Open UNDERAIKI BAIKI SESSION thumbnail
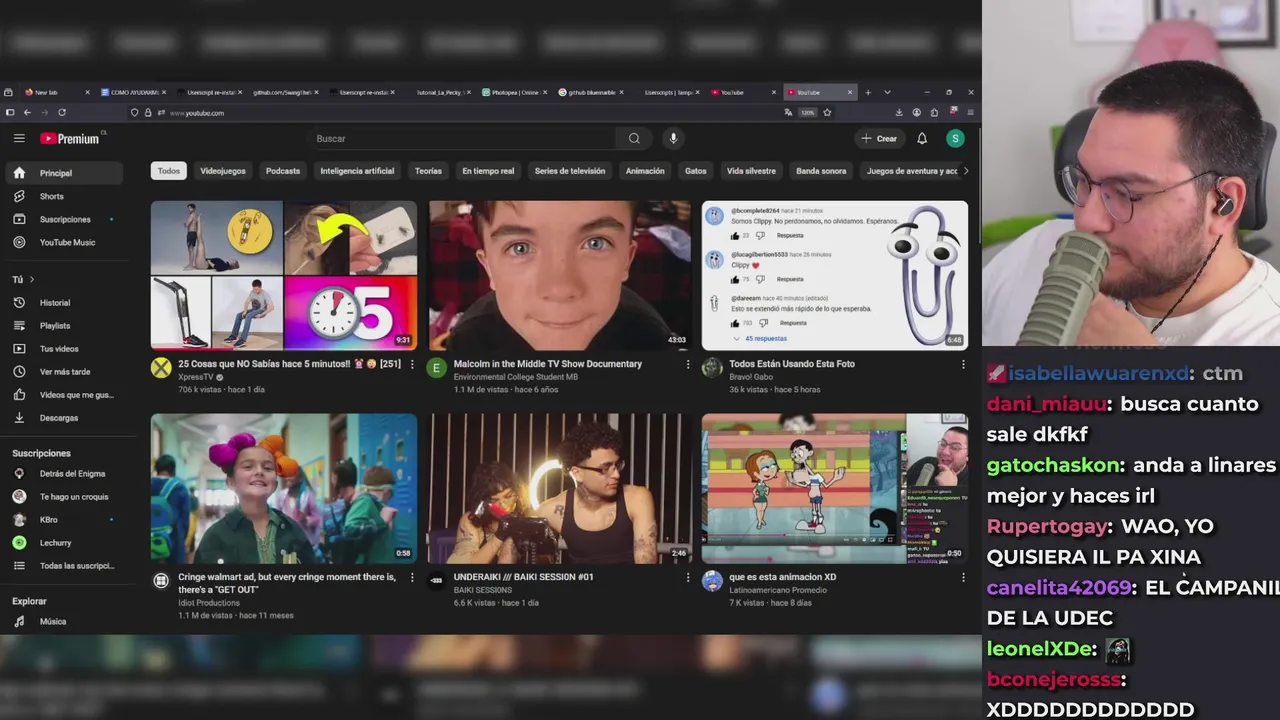Screen dimensions: 1280x720 tap(559, 488)
